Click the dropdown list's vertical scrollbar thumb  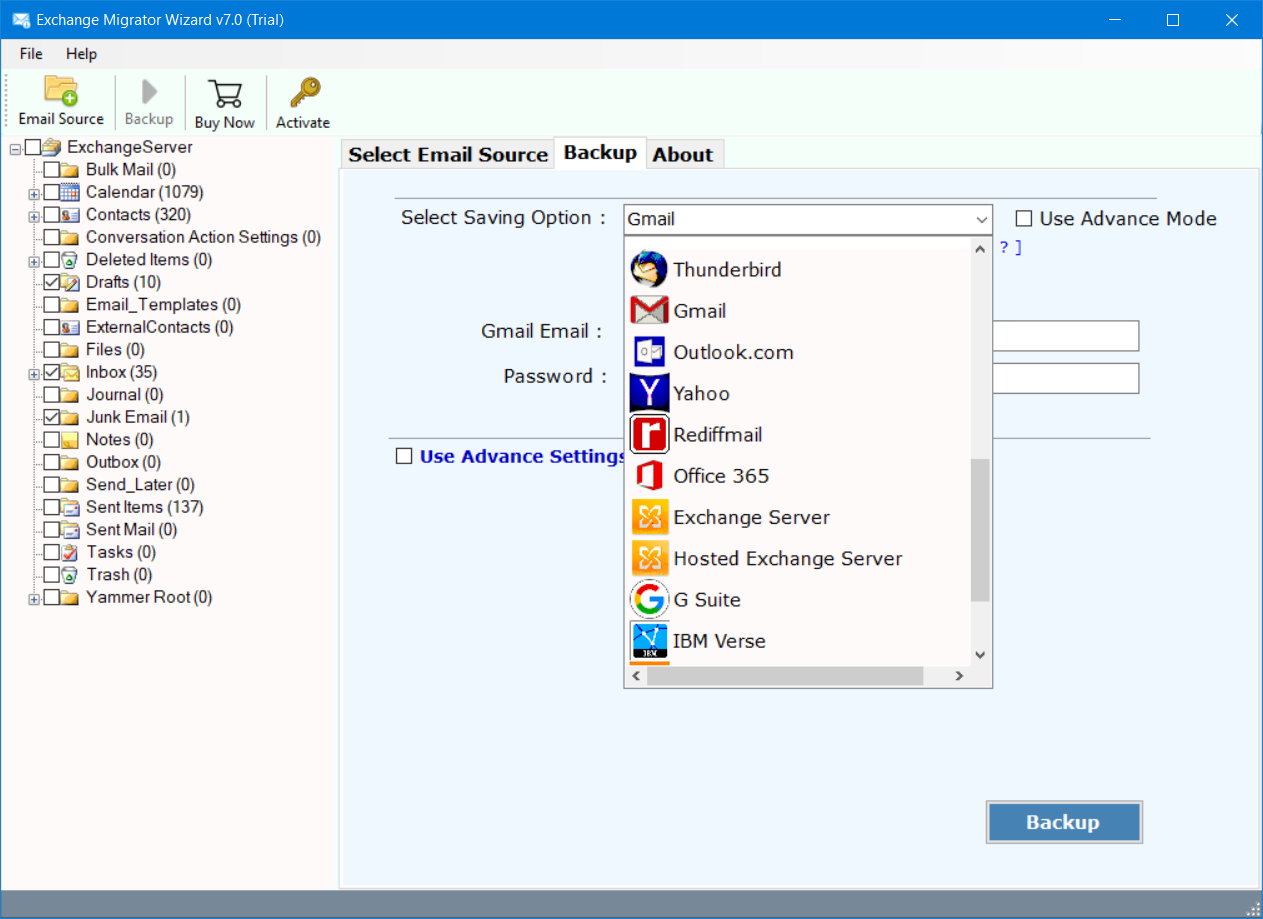coord(980,530)
